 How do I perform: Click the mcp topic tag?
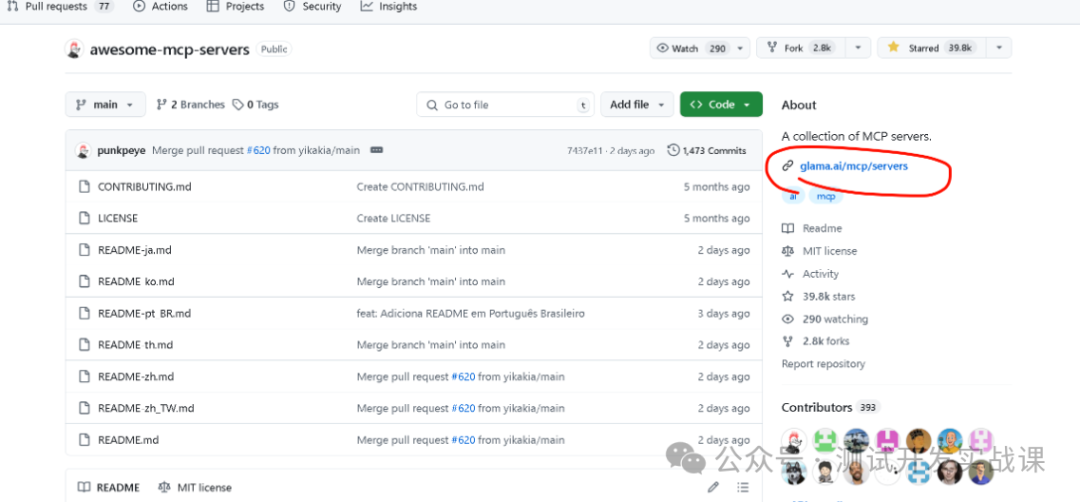[826, 196]
